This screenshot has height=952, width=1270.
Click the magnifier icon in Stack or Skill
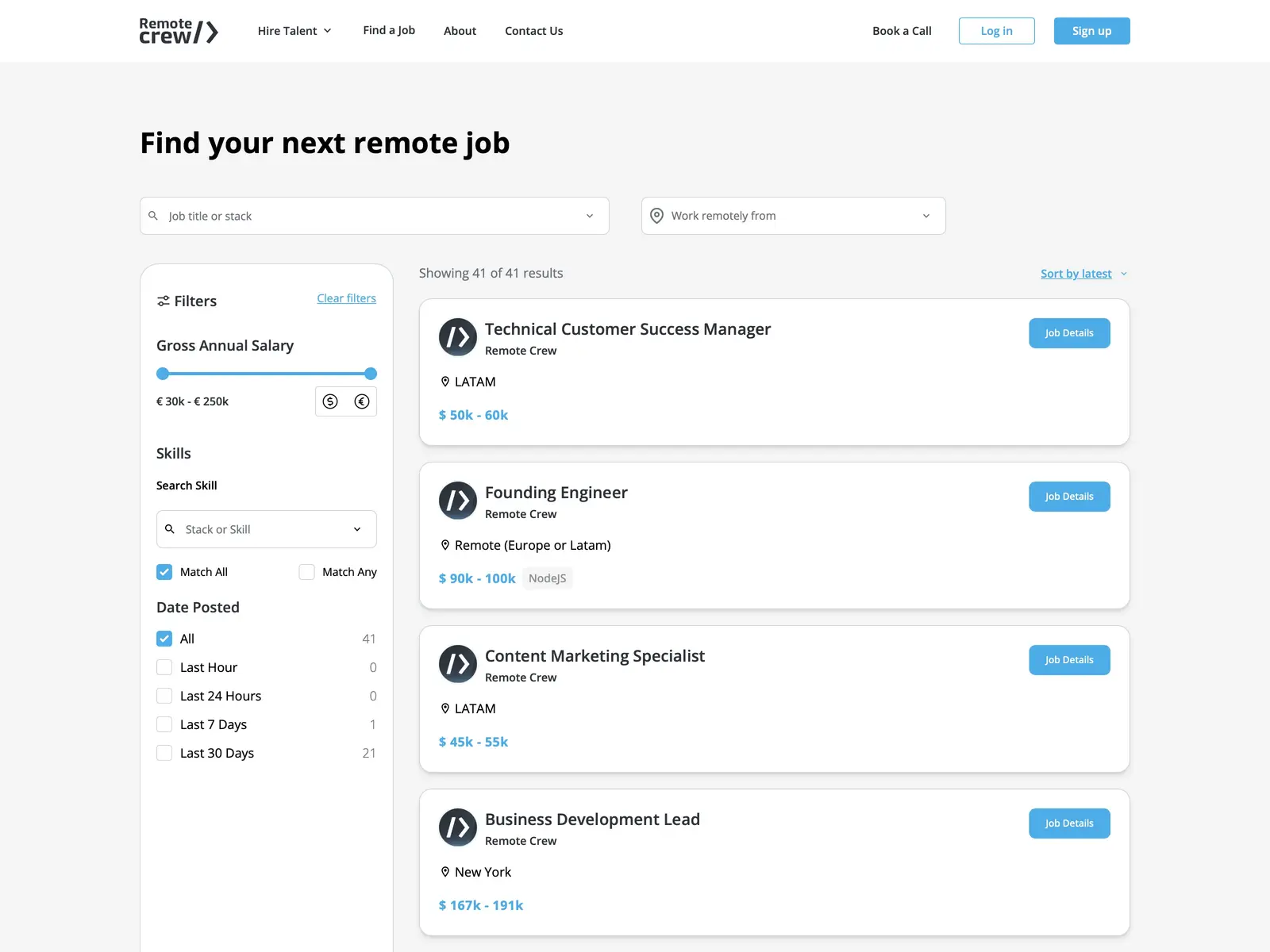pyautogui.click(x=169, y=529)
